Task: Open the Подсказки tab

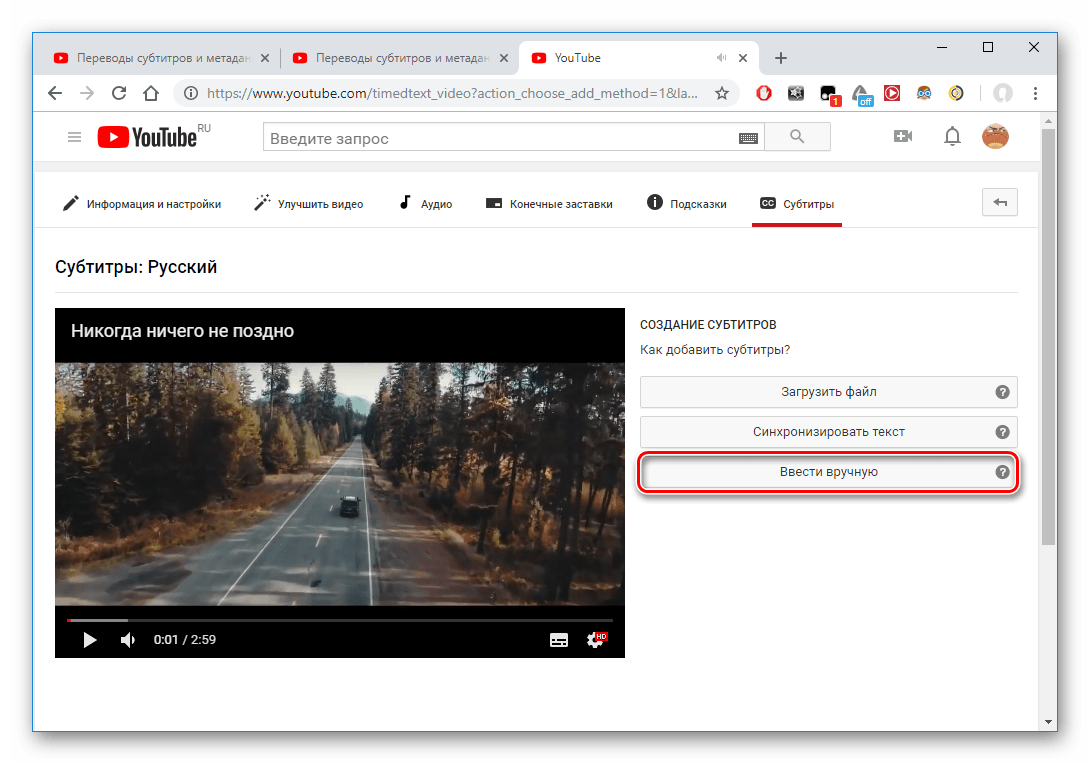Action: pyautogui.click(x=687, y=203)
